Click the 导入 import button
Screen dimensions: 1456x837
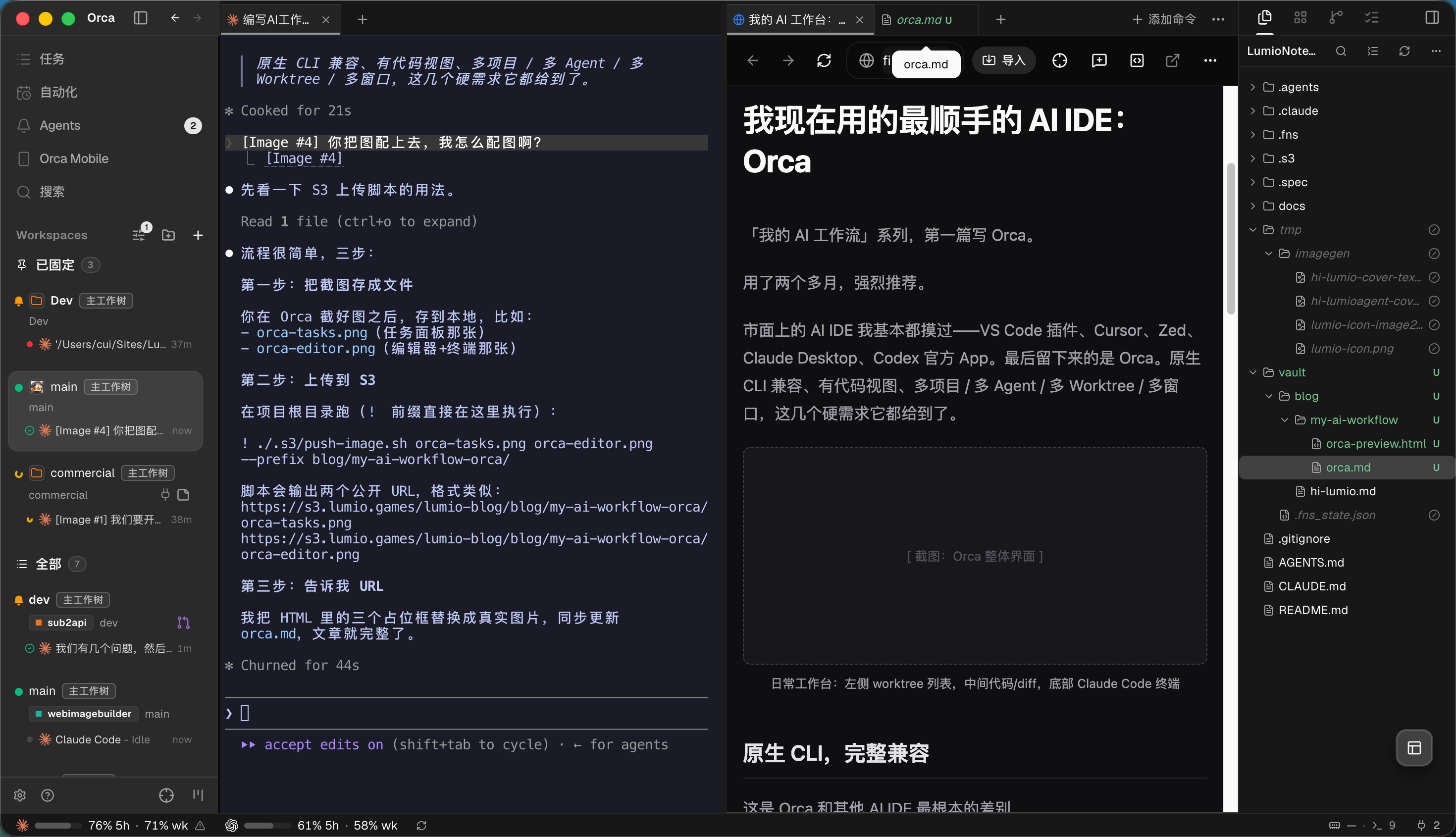pos(1004,60)
